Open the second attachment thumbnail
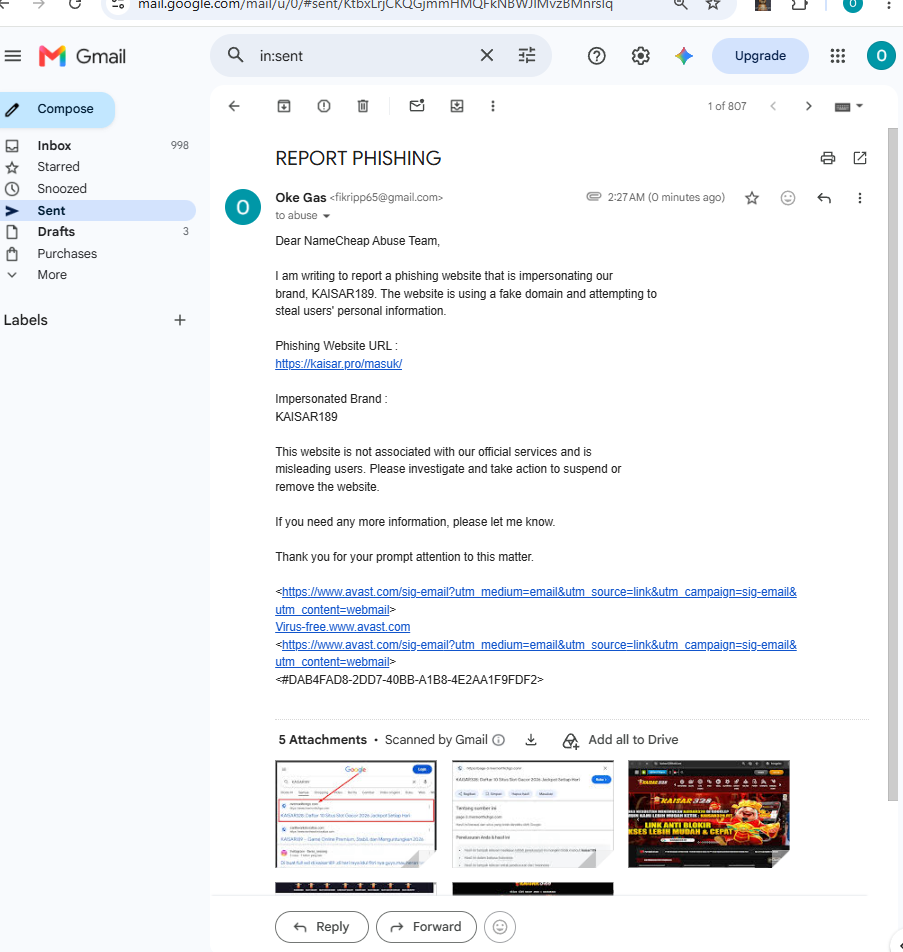The width and height of the screenshot is (903, 952). tap(533, 814)
